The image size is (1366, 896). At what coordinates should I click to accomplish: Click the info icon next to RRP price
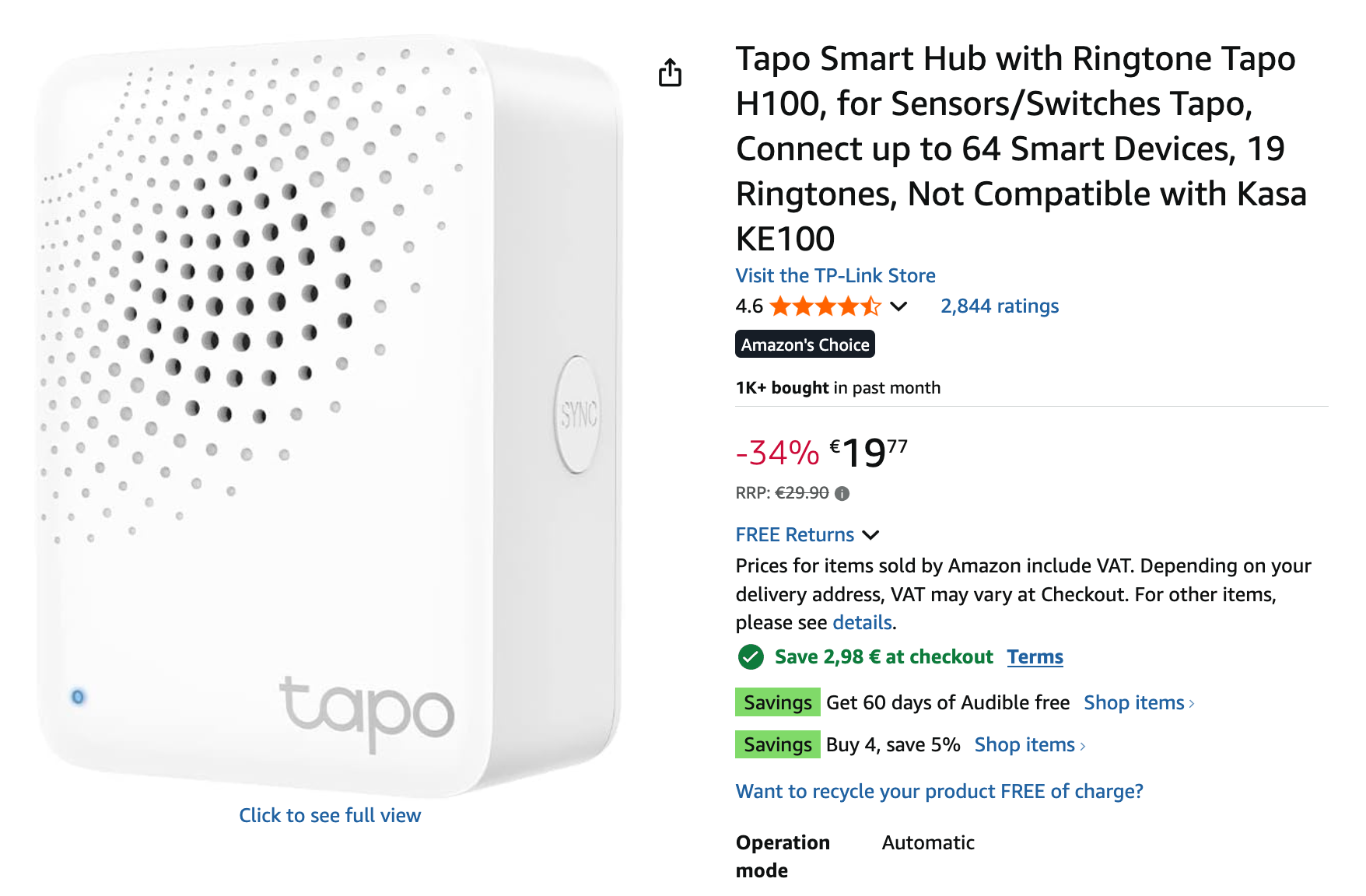tap(842, 493)
